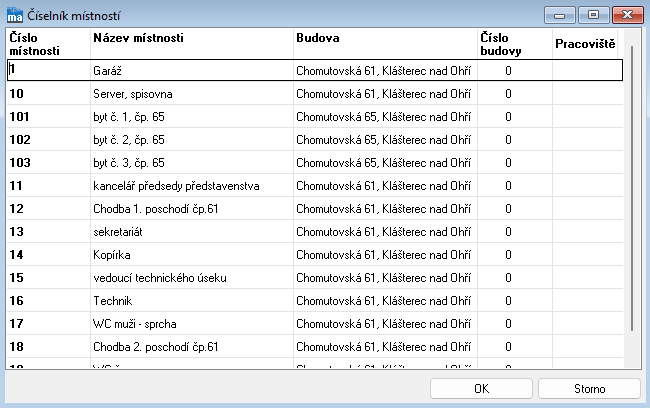Select the sekretariát row
This screenshot has width=650, height=408.
(x=315, y=231)
